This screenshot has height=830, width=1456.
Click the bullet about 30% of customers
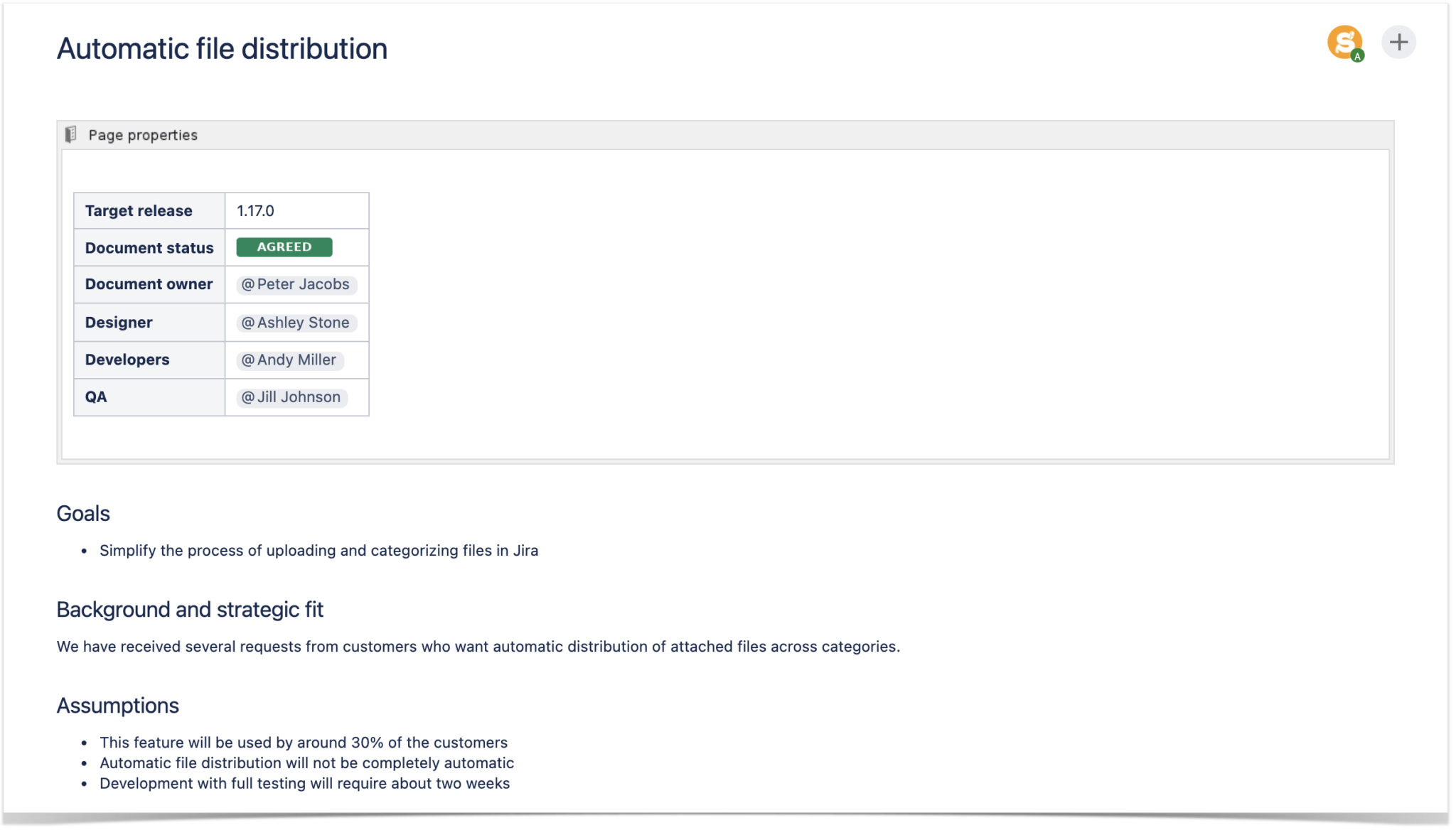pos(304,742)
